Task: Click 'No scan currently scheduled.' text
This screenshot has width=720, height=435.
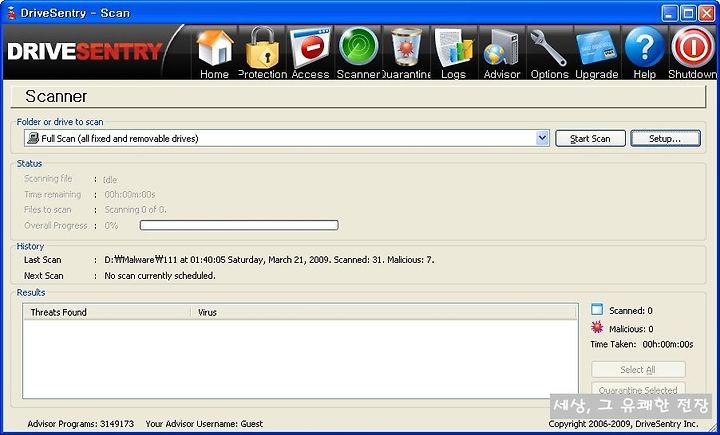Action: coord(160,276)
